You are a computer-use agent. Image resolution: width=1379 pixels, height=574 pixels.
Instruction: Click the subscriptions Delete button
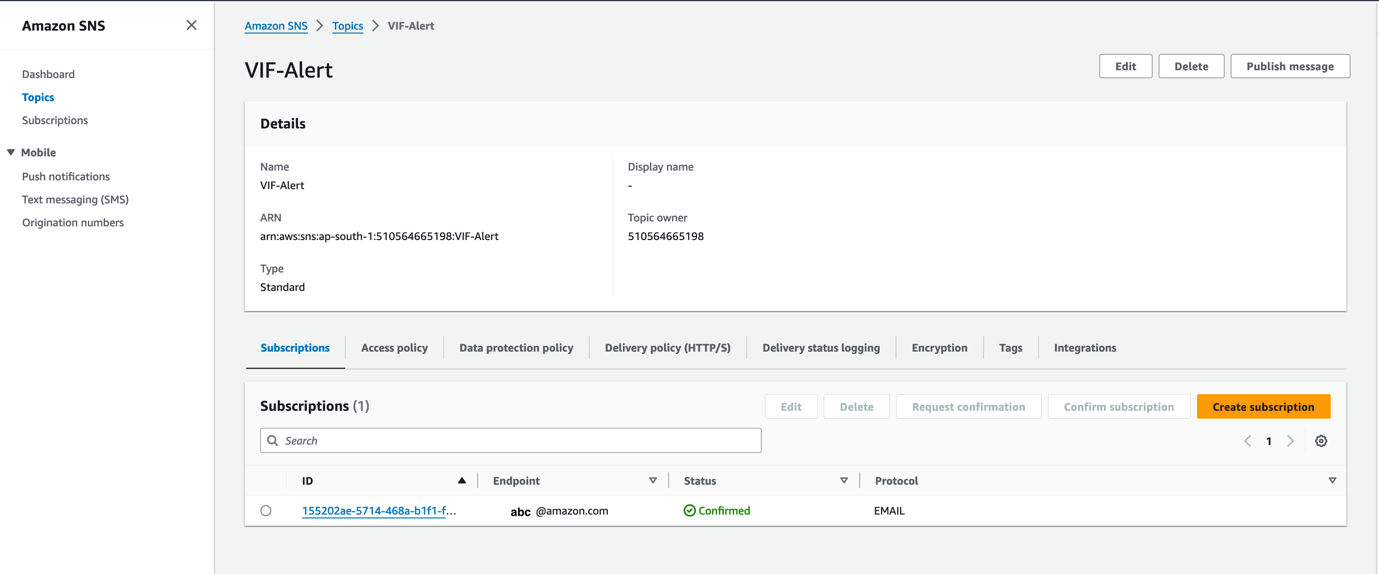tap(857, 407)
